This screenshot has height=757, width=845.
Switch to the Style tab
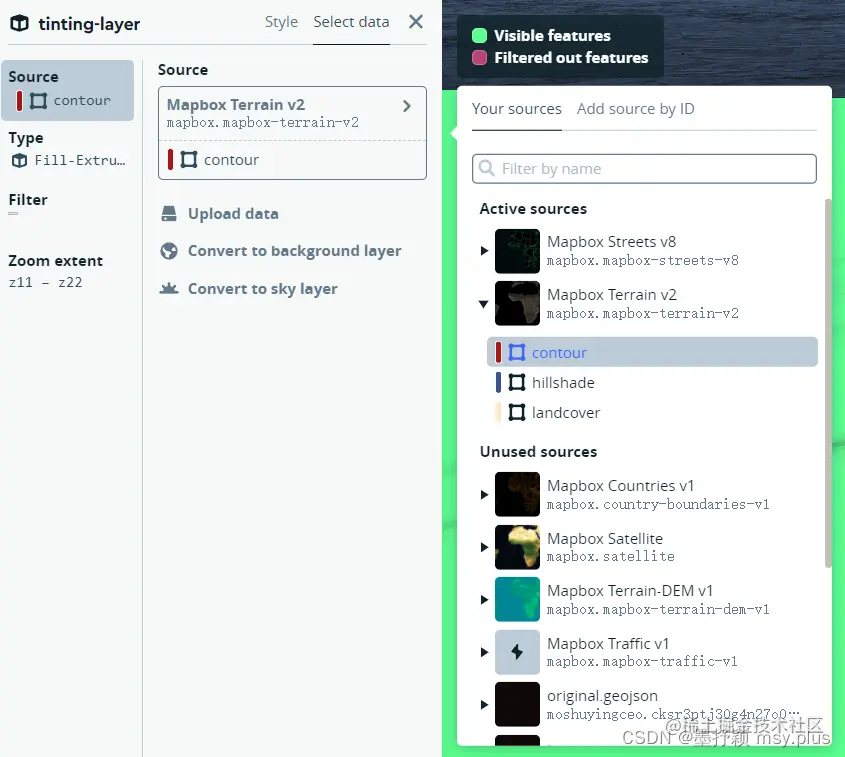pyautogui.click(x=281, y=22)
